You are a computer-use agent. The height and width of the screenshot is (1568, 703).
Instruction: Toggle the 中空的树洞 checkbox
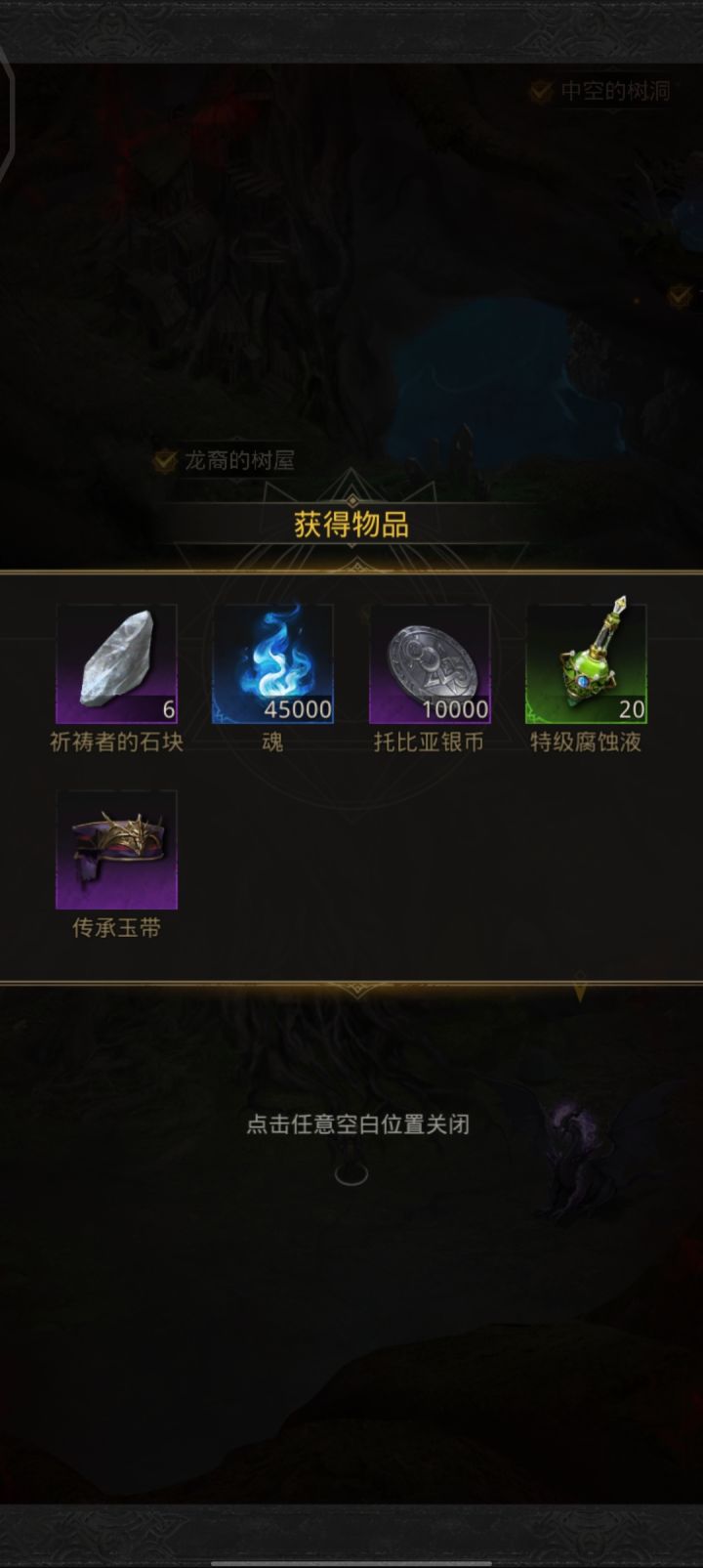point(540,92)
